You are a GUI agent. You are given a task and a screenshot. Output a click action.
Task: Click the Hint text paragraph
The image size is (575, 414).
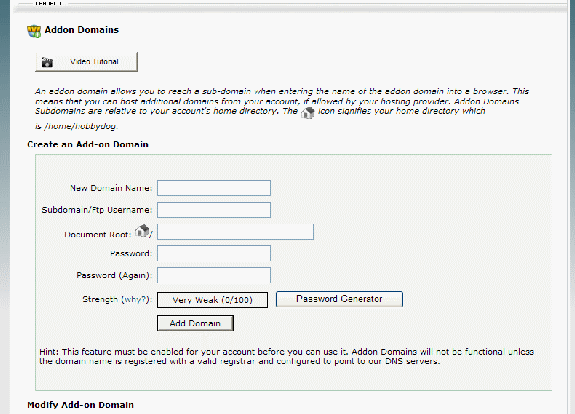pyautogui.click(x=286, y=356)
